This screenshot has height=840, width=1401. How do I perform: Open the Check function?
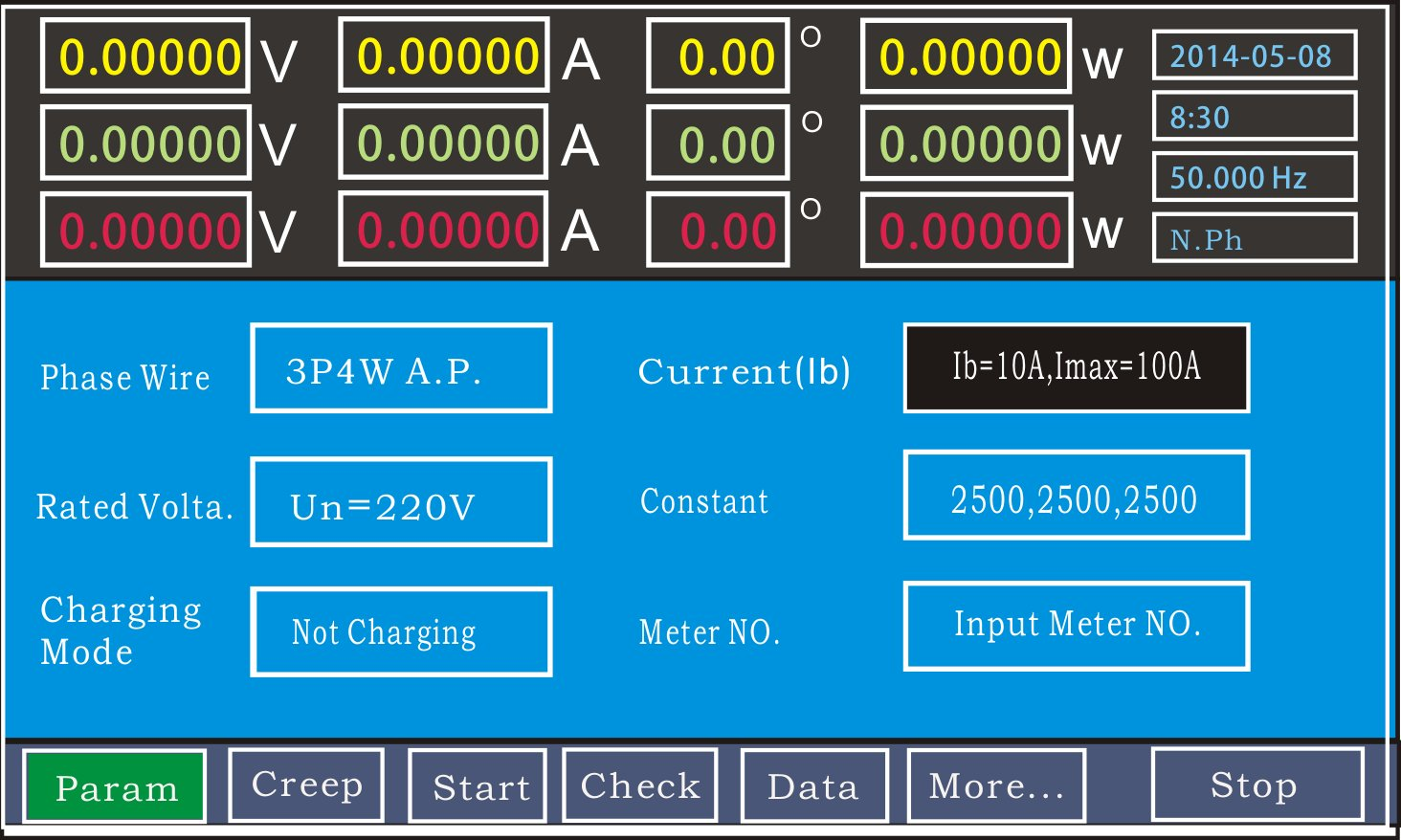(x=640, y=784)
